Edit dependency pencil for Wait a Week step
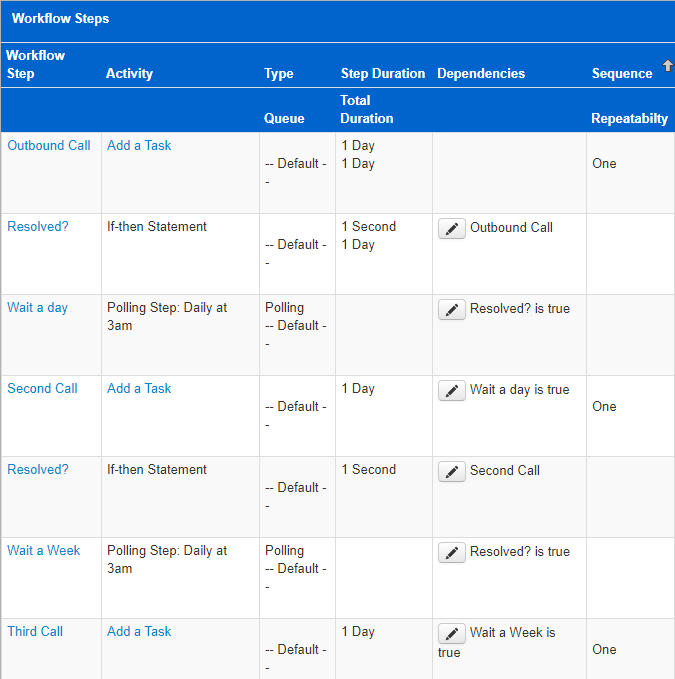Viewport: 675px width, 679px height. point(452,552)
